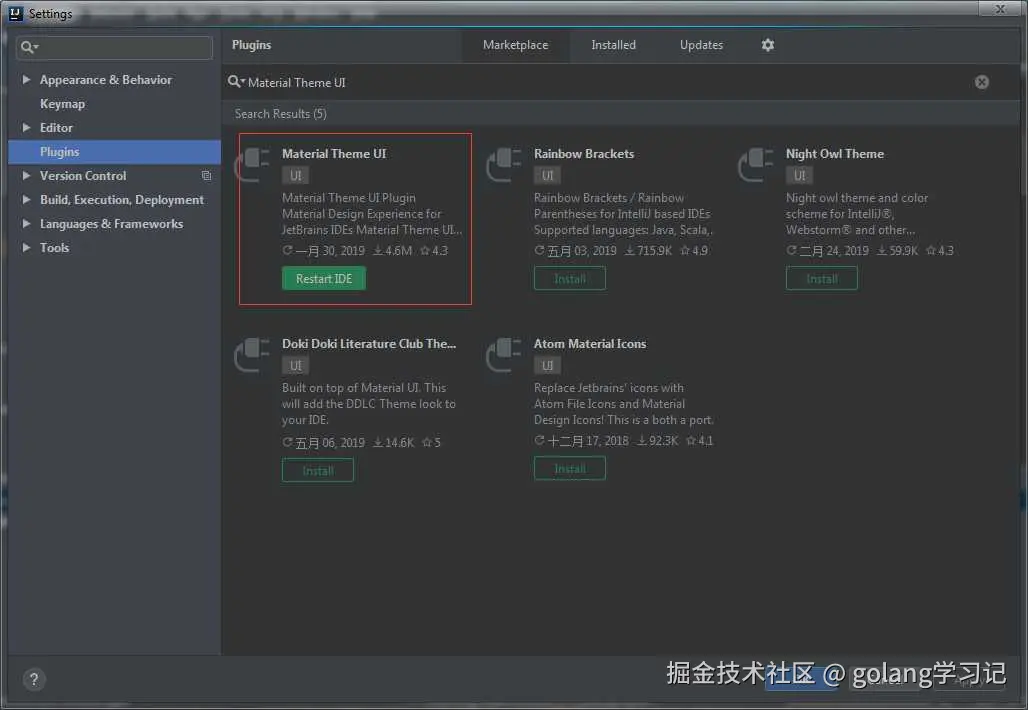
Task: Click the copy icon beside Version Control
Action: pos(207,176)
